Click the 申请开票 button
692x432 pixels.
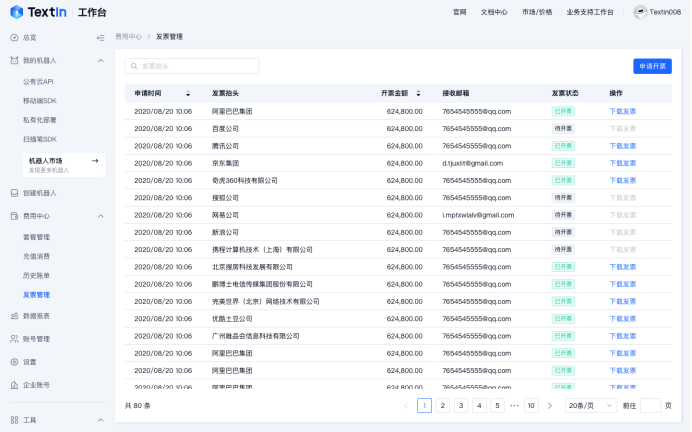[x=652, y=66]
